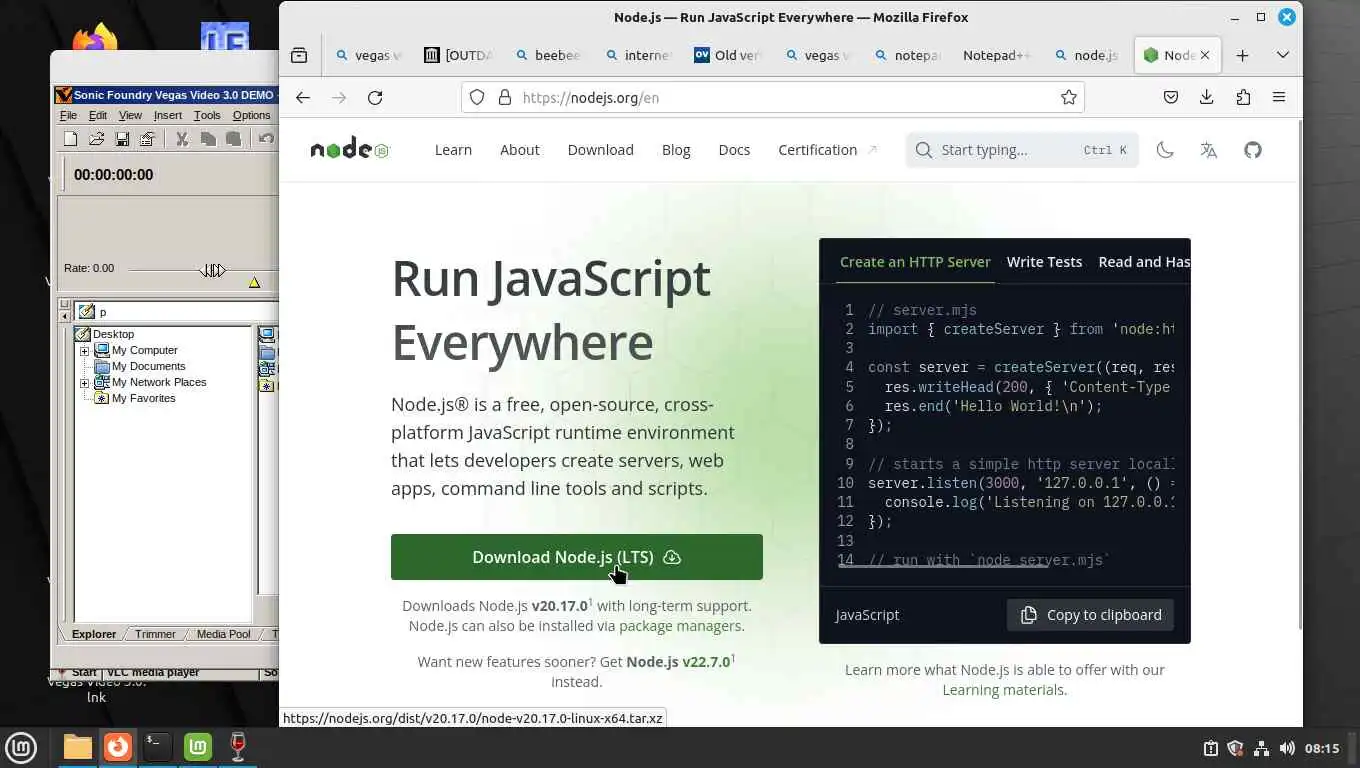Image resolution: width=1360 pixels, height=768 pixels.
Task: Switch to 'beebee' Firefox tab
Action: click(547, 55)
